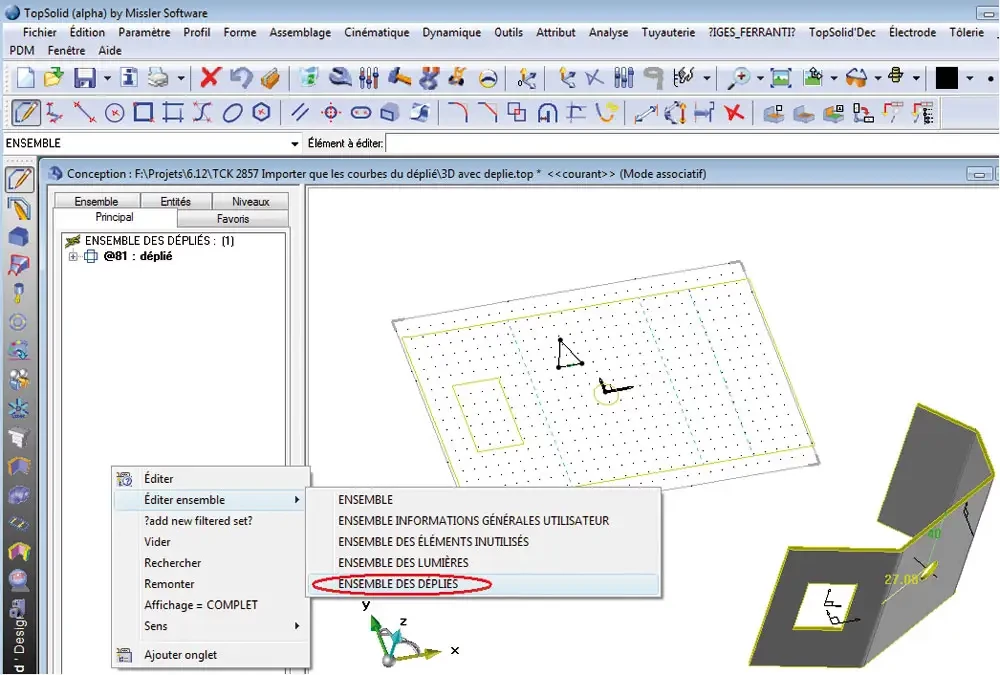
Task: Open the dropdown arrow next to printer icon
Action: [x=180, y=78]
